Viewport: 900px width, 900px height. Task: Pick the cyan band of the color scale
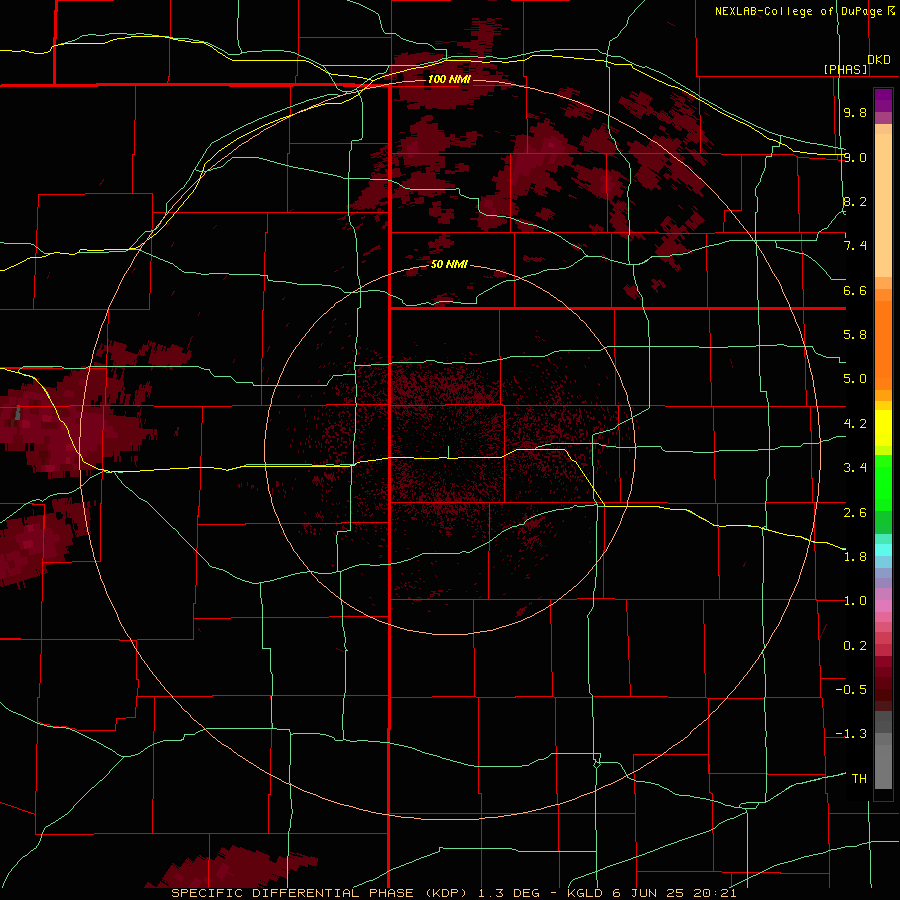[x=883, y=550]
